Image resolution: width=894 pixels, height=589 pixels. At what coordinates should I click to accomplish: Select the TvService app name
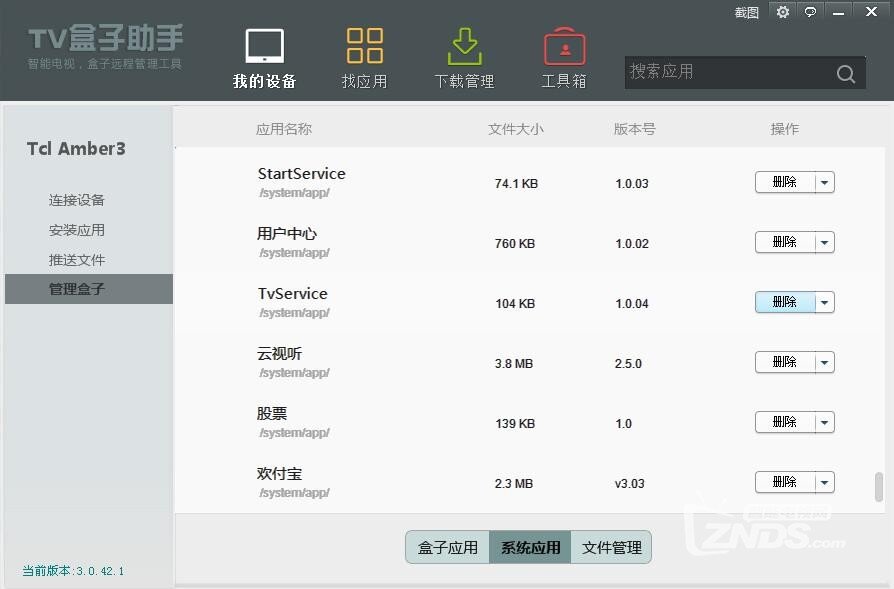click(292, 294)
